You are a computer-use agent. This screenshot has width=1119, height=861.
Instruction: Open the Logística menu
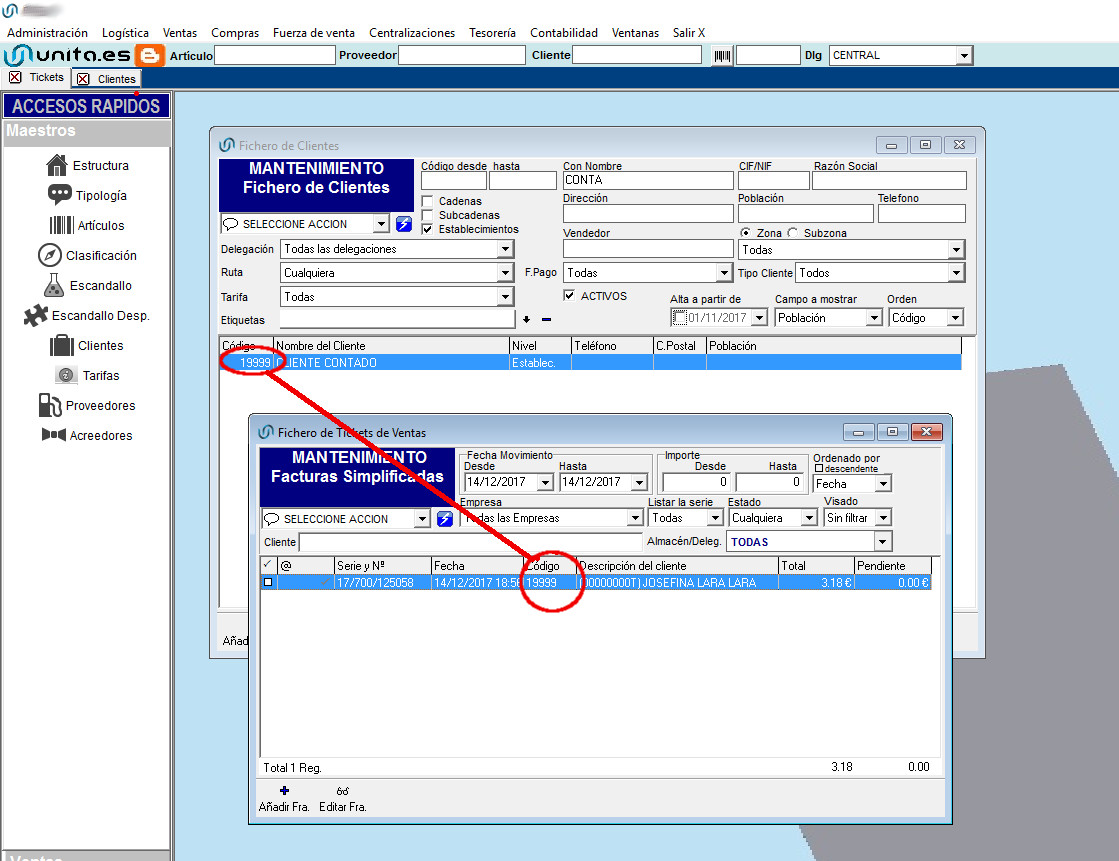click(126, 33)
